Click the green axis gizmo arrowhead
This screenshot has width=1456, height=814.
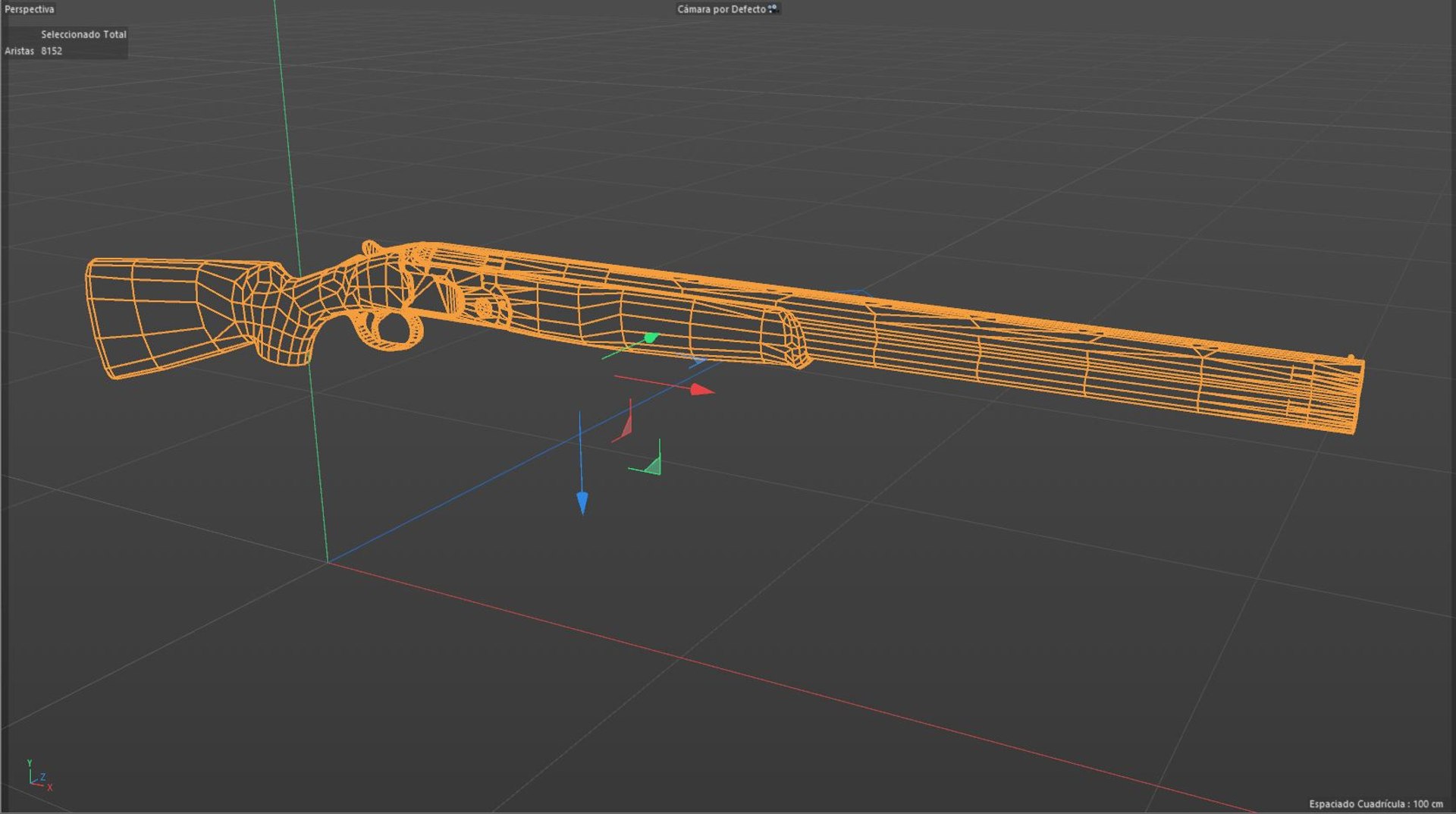[651, 338]
